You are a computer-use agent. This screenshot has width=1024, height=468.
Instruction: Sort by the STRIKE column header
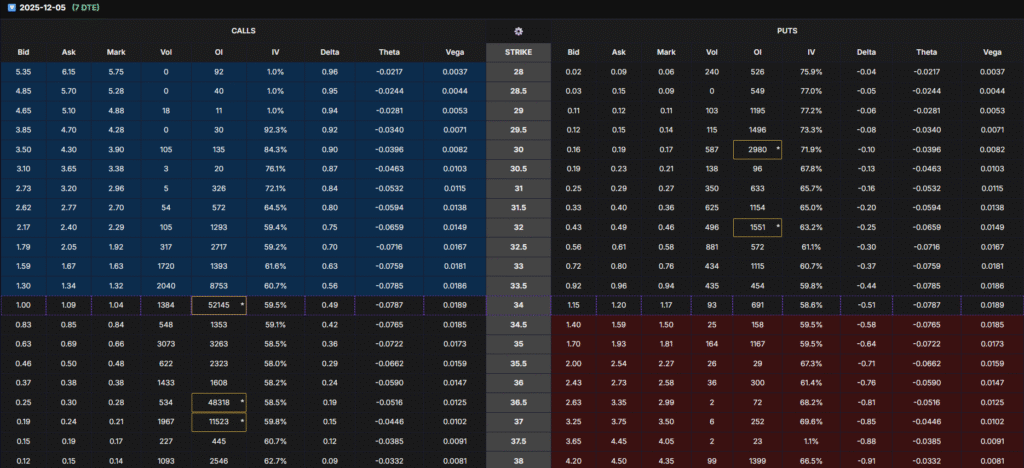point(518,52)
